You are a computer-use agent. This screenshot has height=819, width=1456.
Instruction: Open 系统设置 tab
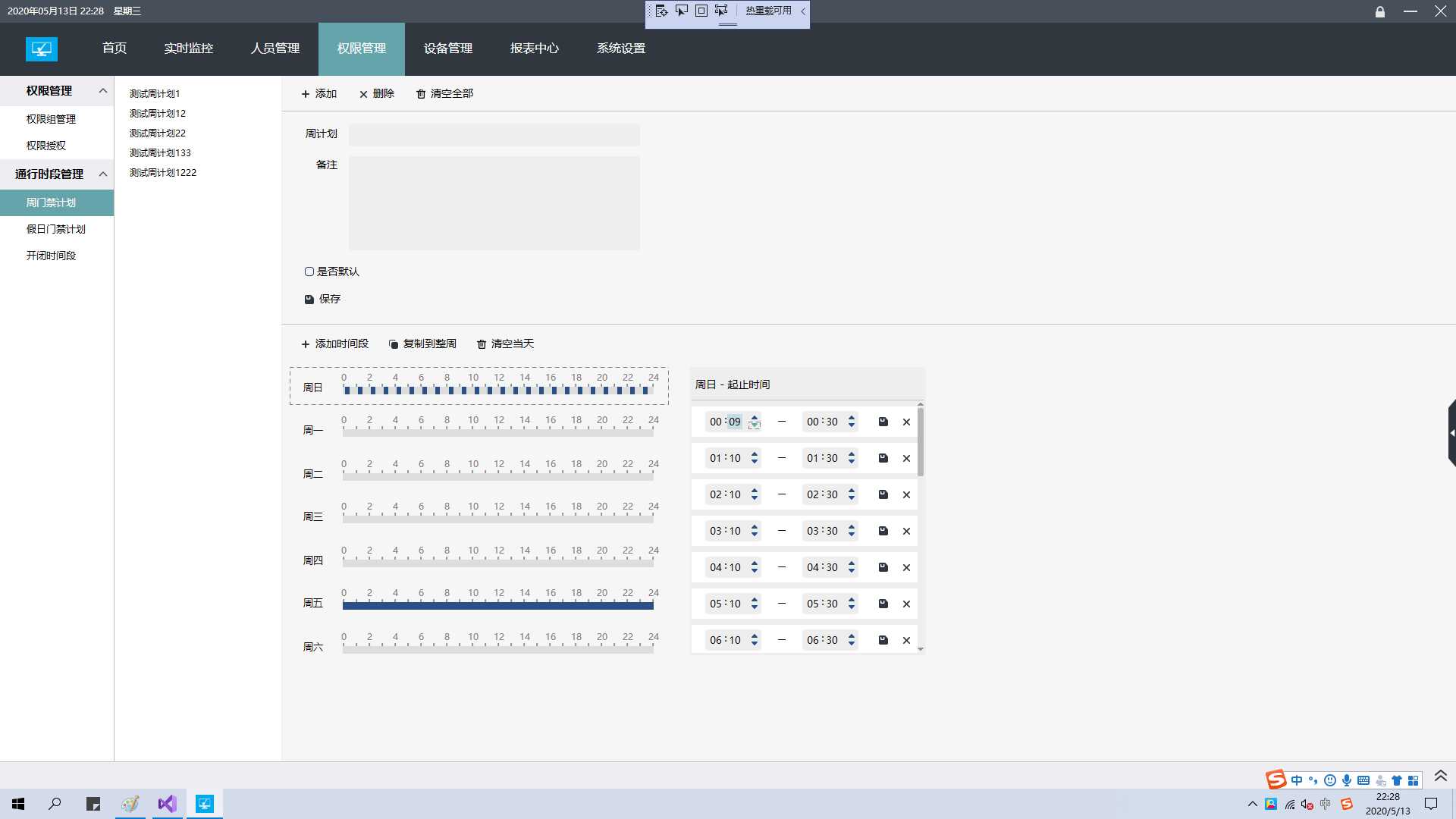[621, 49]
